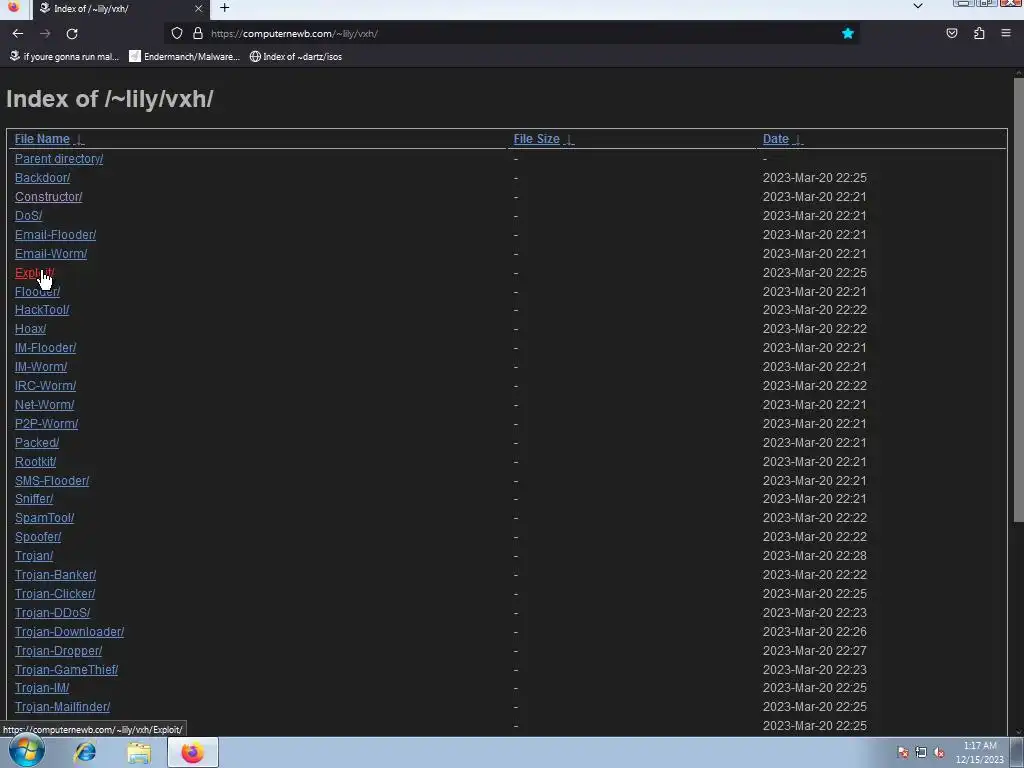Open the Action Center flag tray icon
The image size is (1024, 768).
[x=903, y=752]
